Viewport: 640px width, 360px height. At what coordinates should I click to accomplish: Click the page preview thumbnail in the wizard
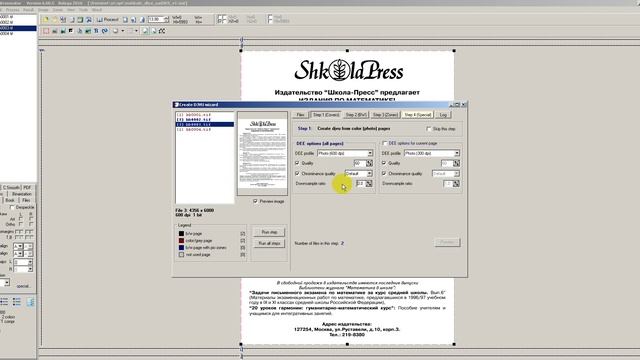point(262,153)
